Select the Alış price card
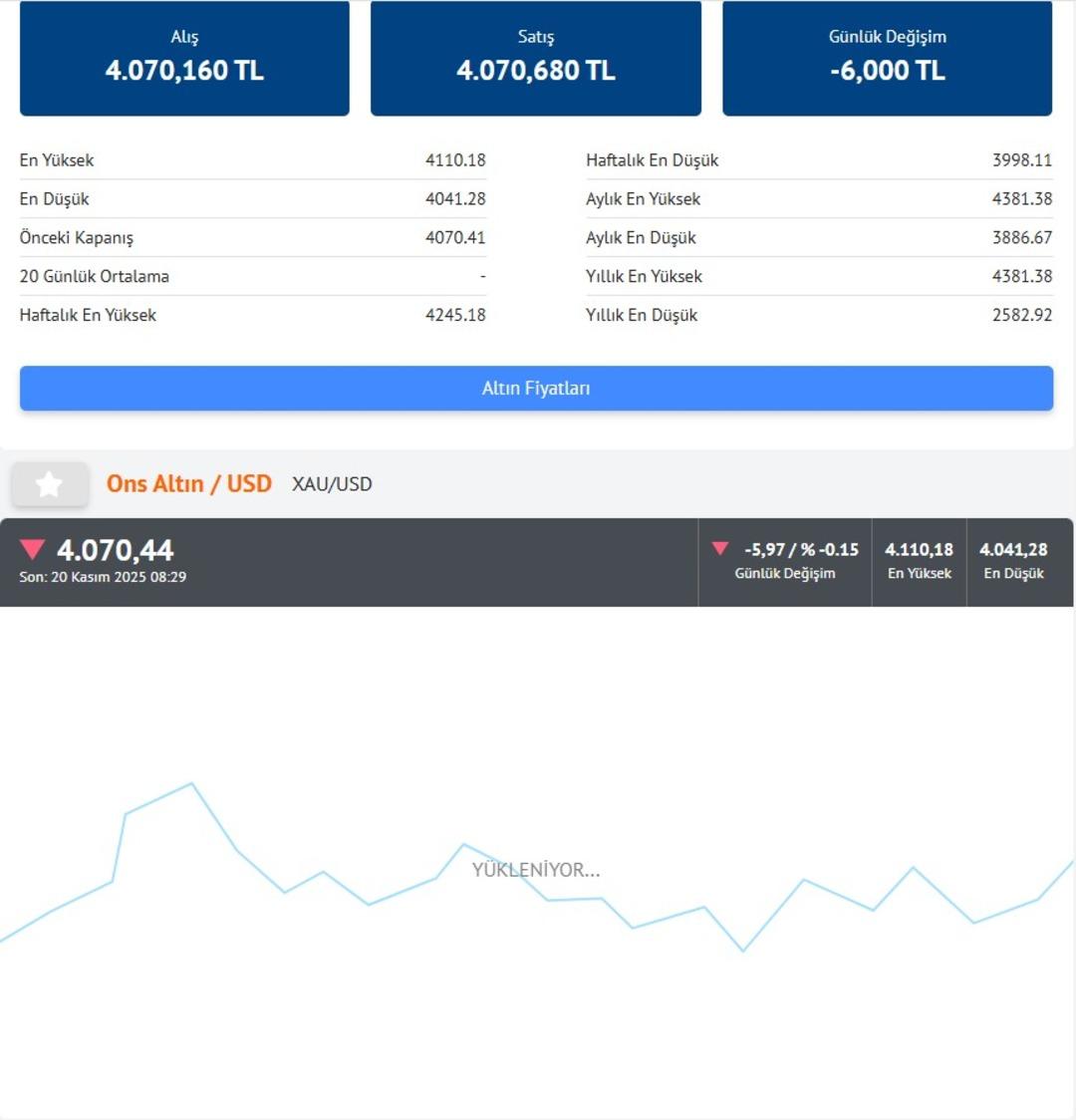The image size is (1076, 1120). pos(184,58)
